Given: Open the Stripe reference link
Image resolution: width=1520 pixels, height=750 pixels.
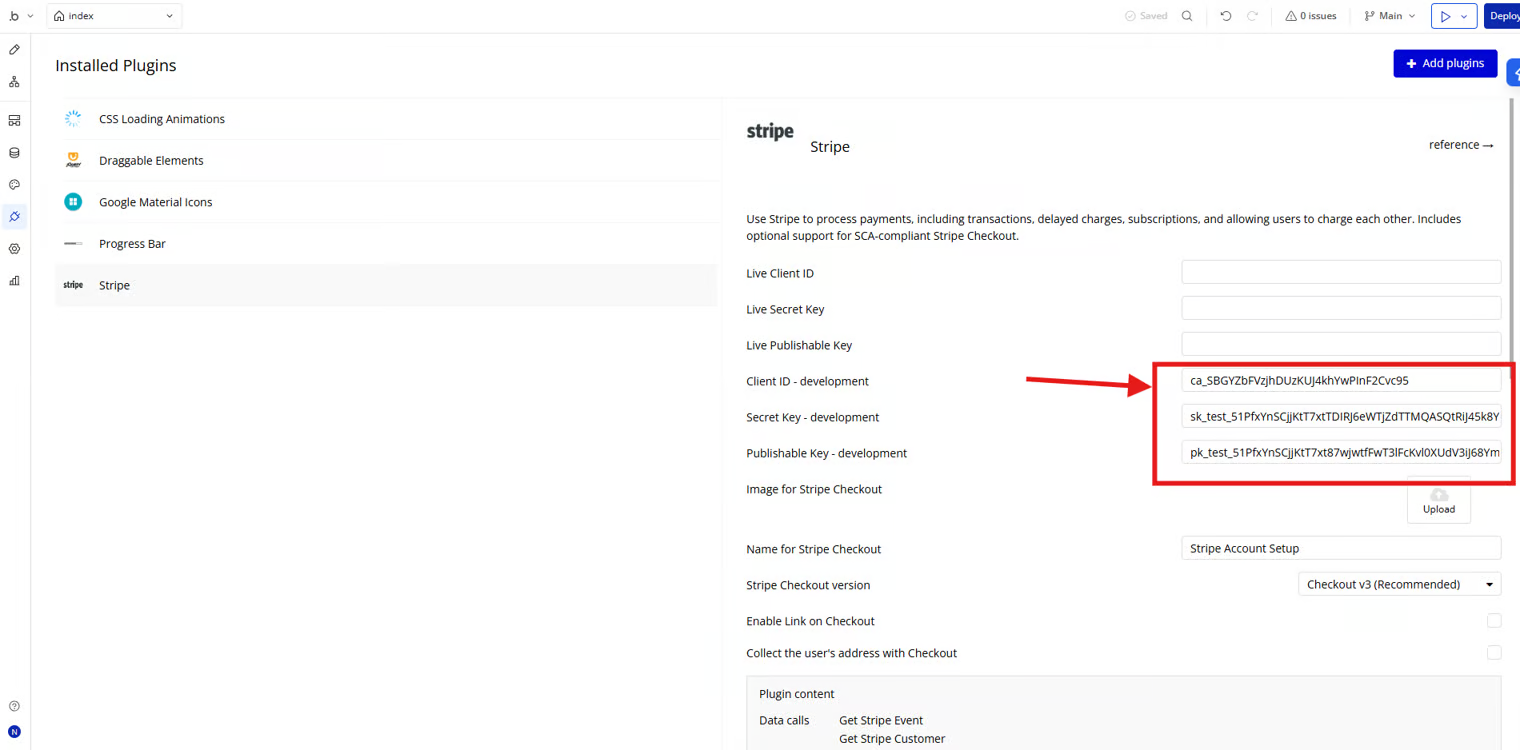Looking at the screenshot, I should tap(1461, 145).
